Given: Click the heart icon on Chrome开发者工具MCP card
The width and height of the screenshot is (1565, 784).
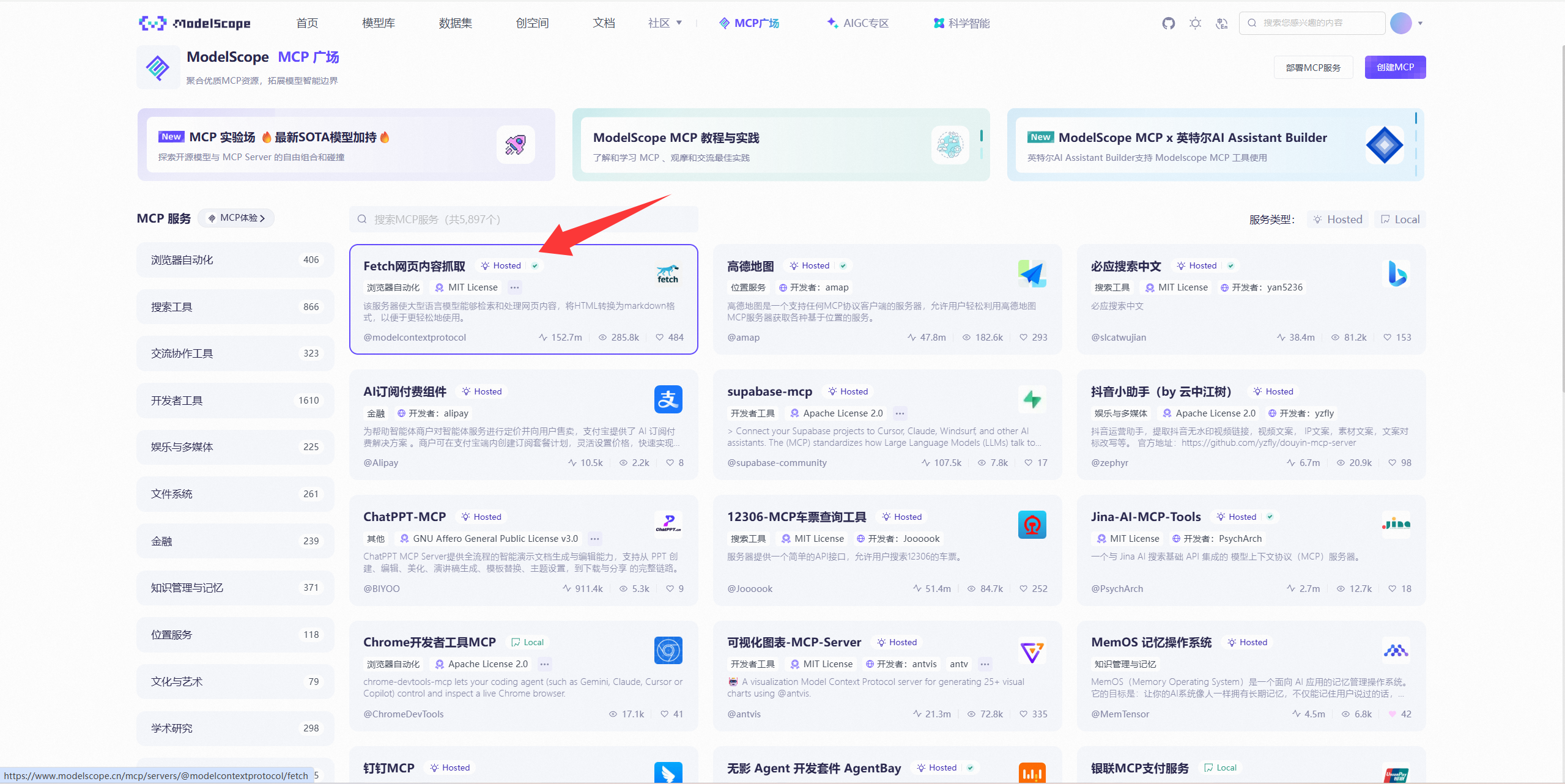Looking at the screenshot, I should coord(664,714).
